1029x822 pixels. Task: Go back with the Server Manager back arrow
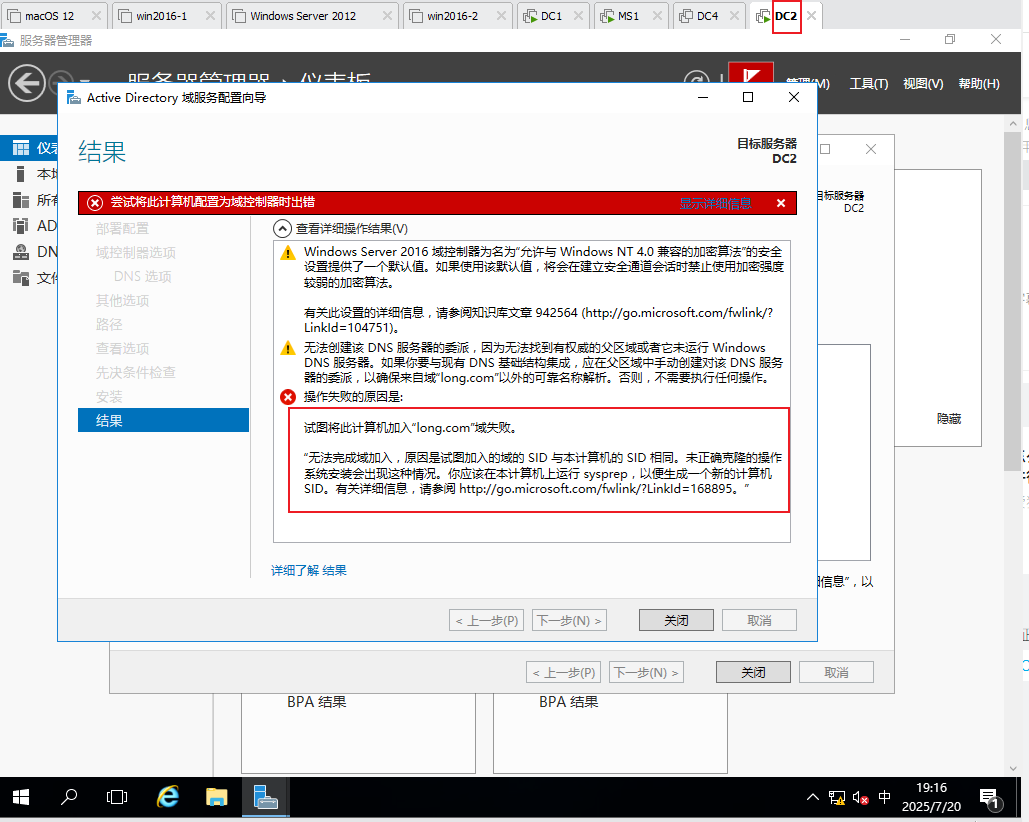[x=26, y=83]
